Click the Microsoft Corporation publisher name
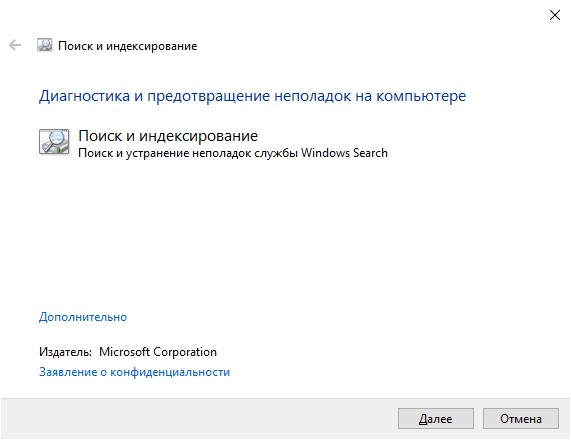Viewport: 571px width, 440px height. (x=158, y=352)
